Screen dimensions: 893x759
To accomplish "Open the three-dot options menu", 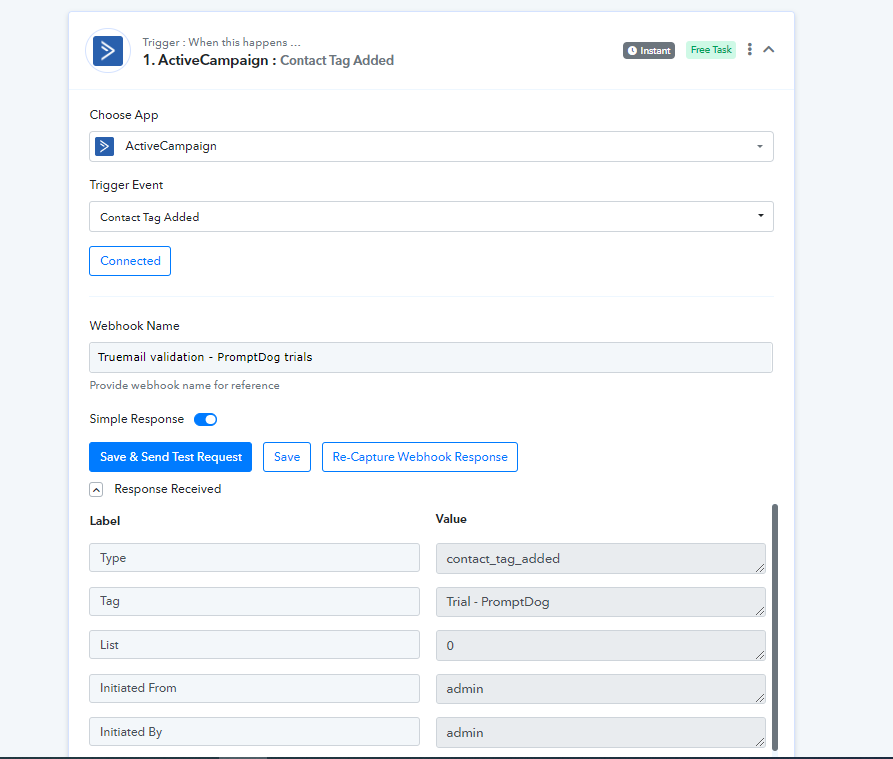I will tap(749, 50).
